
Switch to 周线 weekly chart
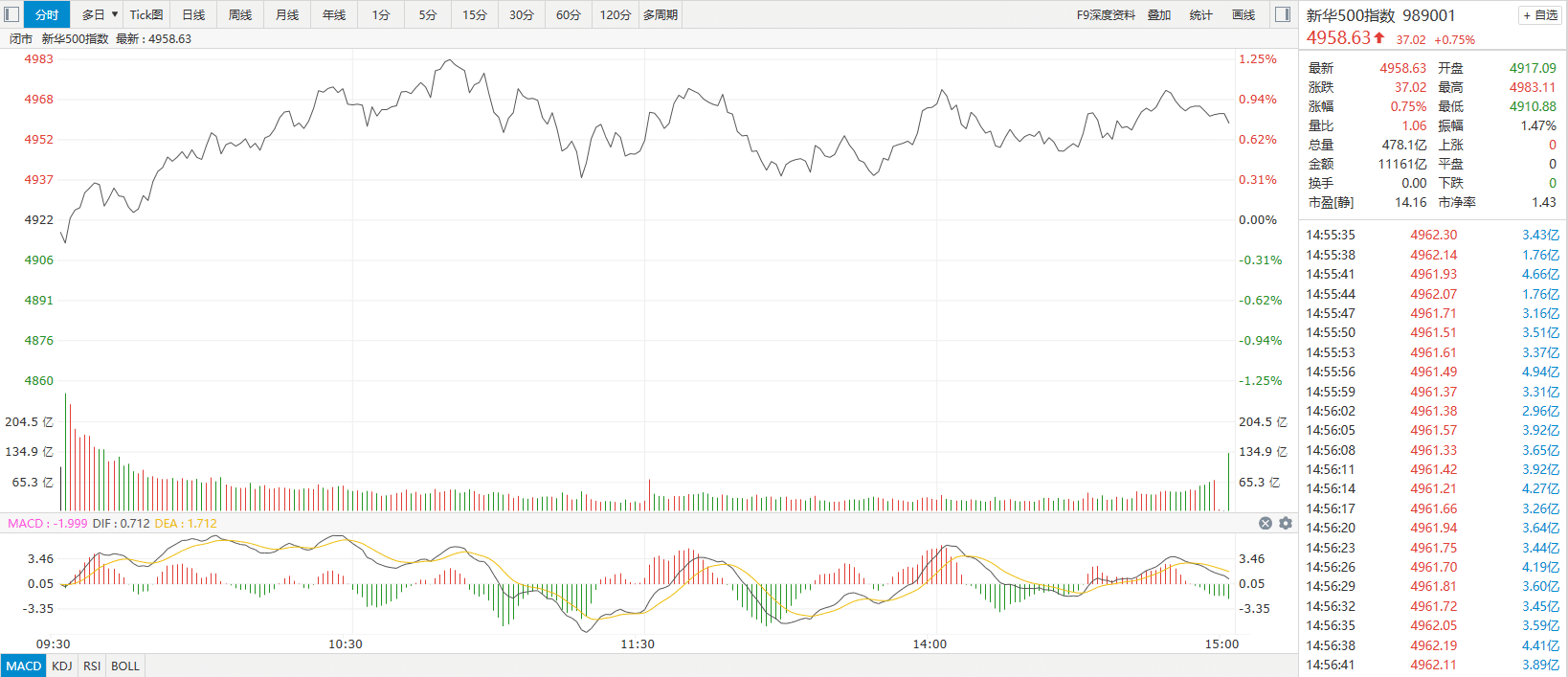(x=240, y=14)
